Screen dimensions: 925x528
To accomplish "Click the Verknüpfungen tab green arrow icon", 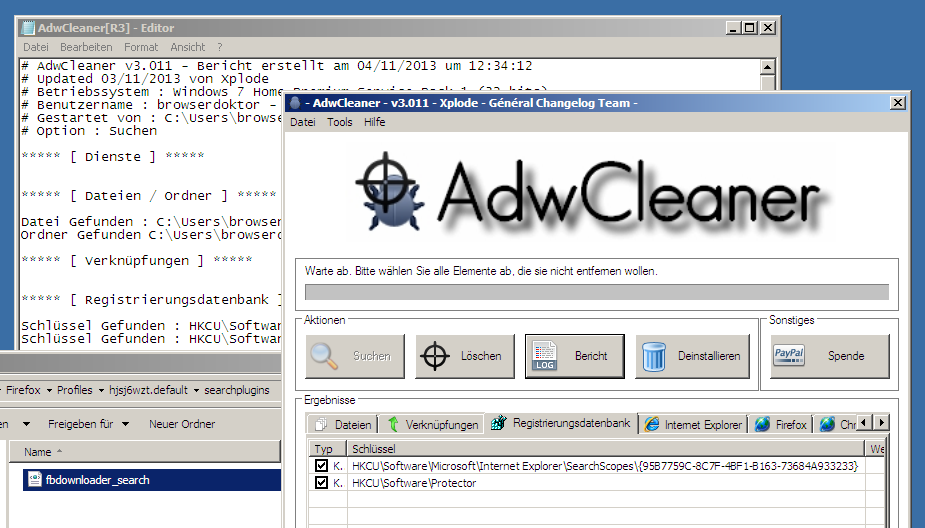I will point(393,424).
